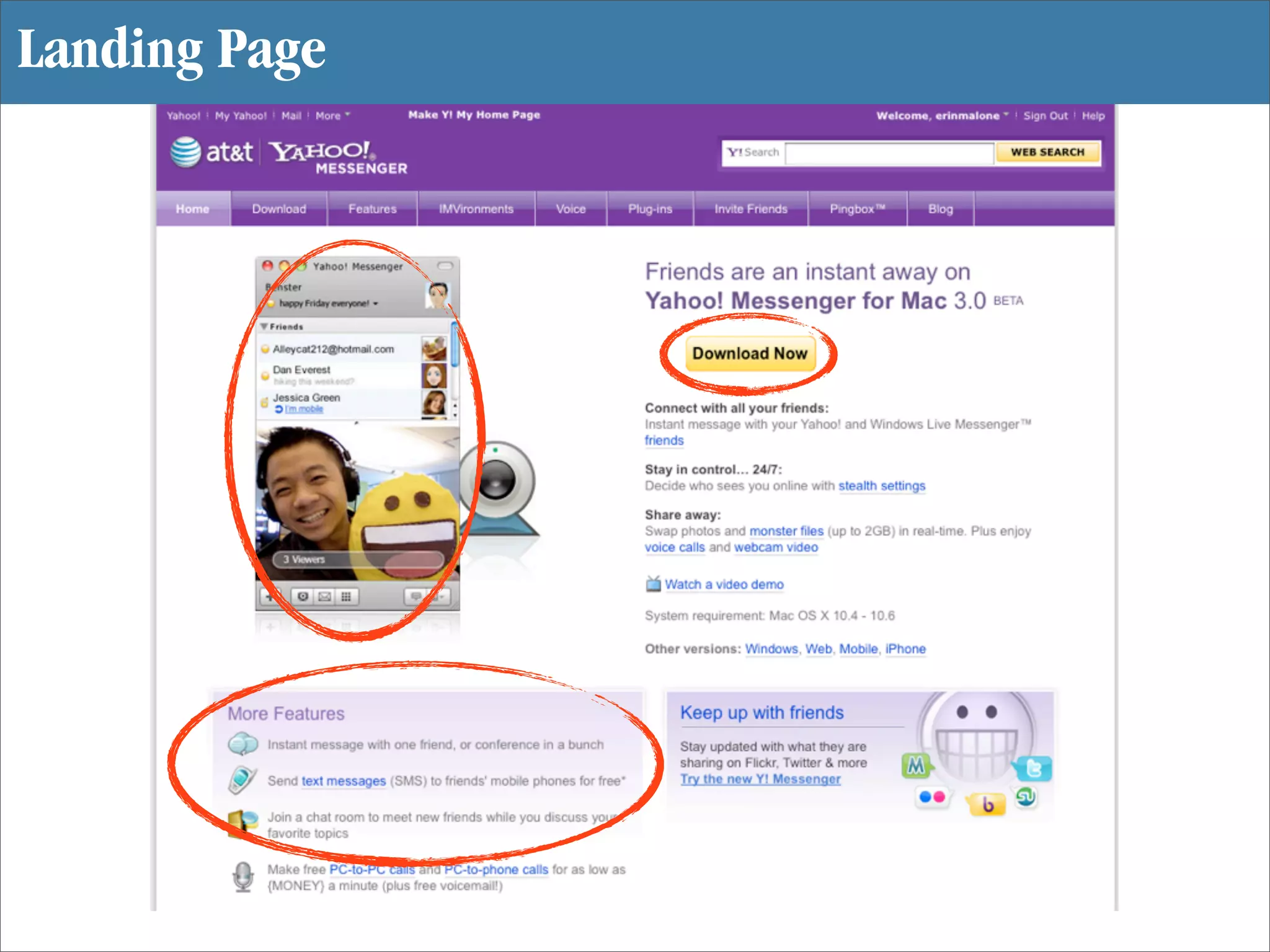Click the friends link under Connect
1270x952 pixels.
point(664,441)
